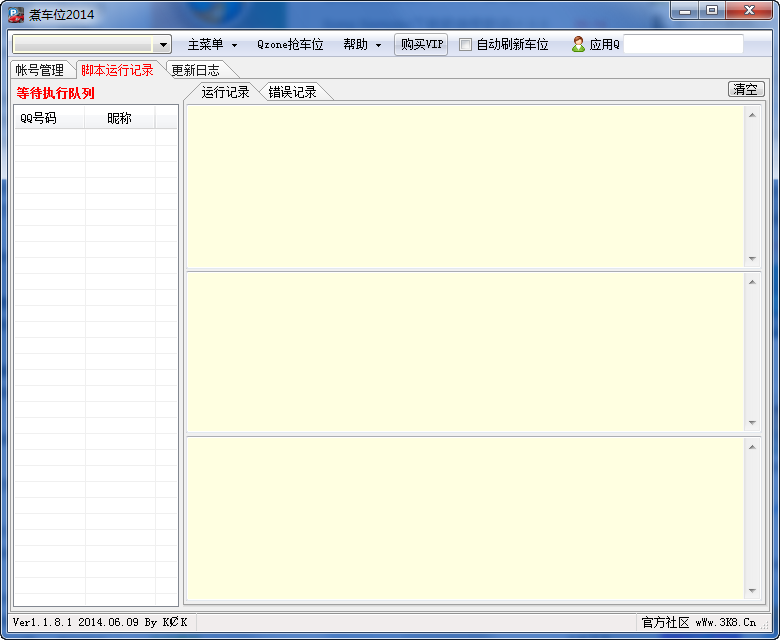
Task: Switch to the 错误记录 sub-tab
Action: coord(292,92)
